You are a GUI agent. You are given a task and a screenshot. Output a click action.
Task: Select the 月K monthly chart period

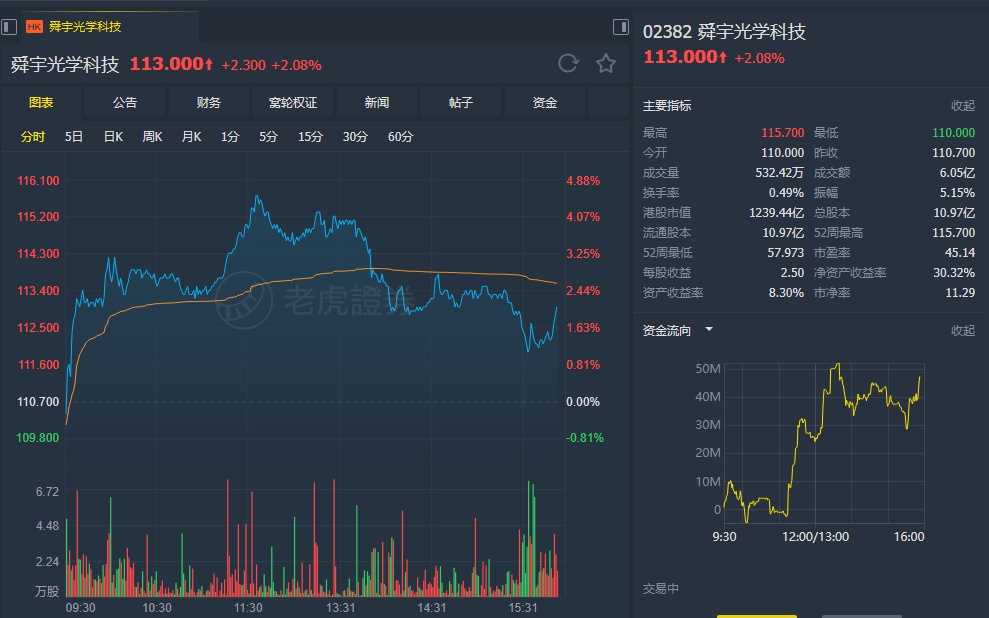pos(191,137)
